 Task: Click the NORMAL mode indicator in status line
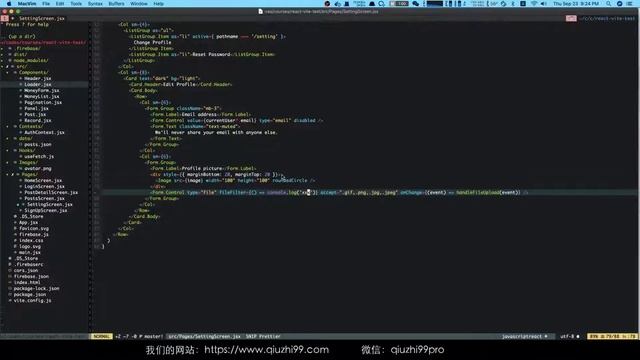(x=101, y=336)
